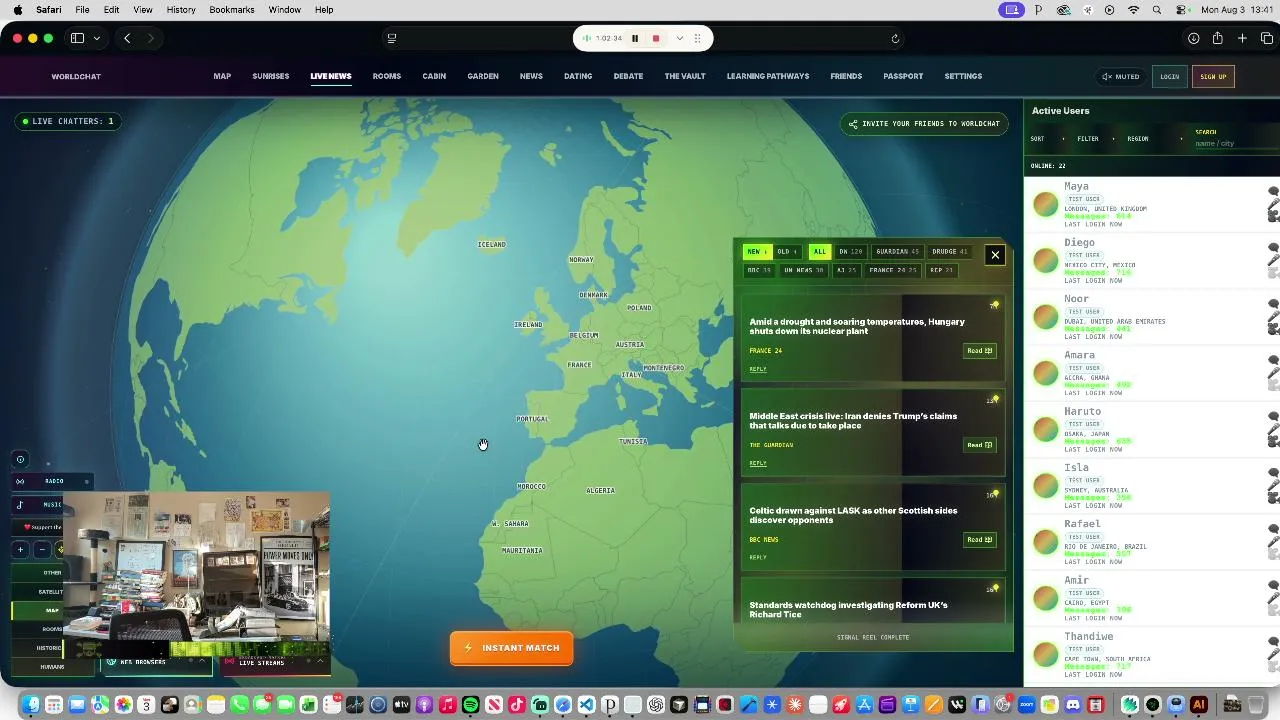Screen dimensions: 1280x720
Task: Open the compass button above Radio
Action: point(20,460)
